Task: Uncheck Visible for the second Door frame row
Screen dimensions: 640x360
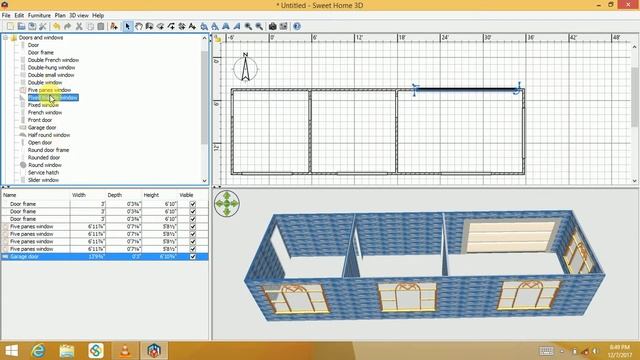Action: [x=193, y=211]
